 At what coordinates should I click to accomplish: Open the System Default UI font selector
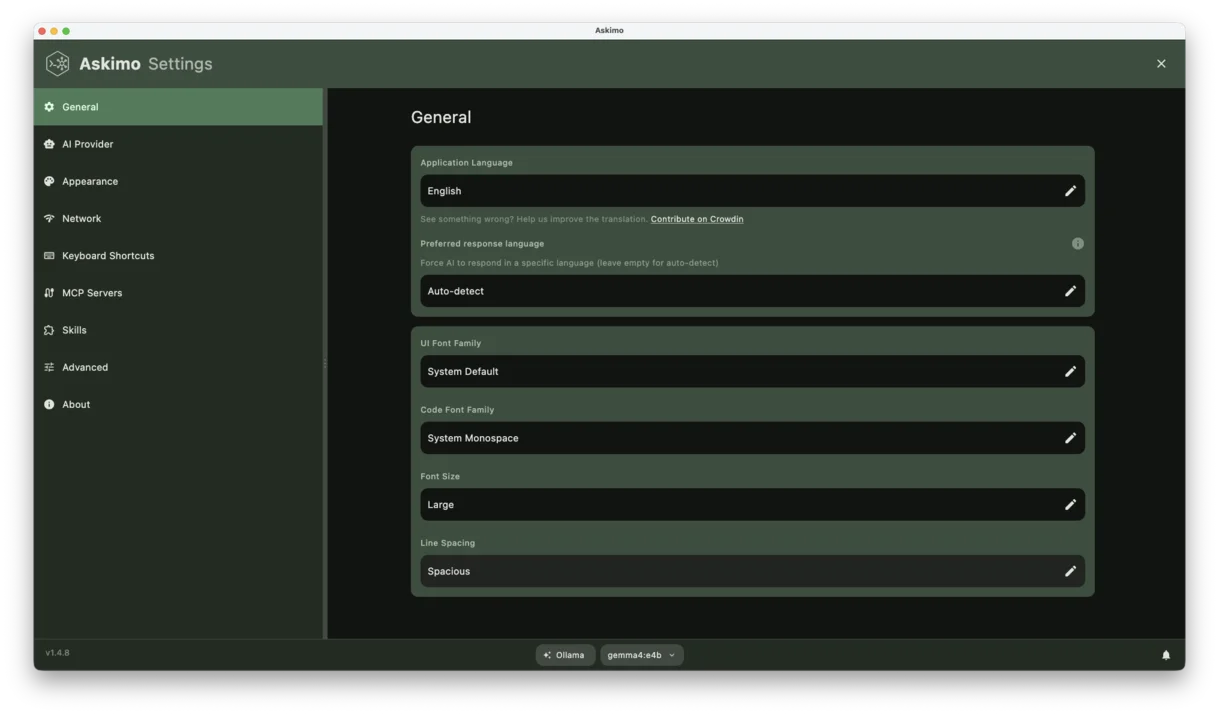(752, 371)
